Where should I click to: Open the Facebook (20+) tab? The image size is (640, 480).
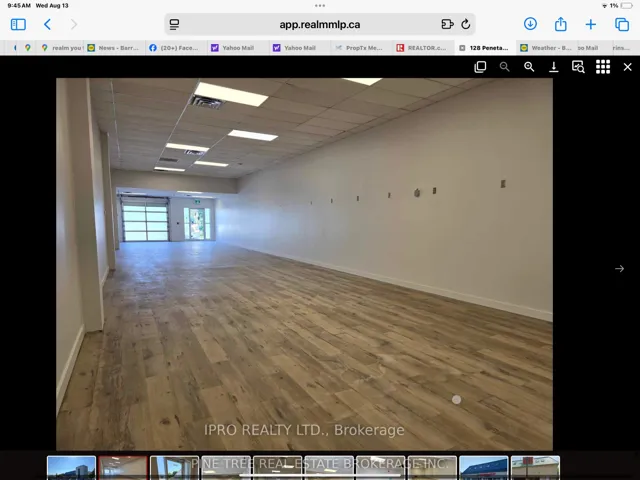pos(174,47)
